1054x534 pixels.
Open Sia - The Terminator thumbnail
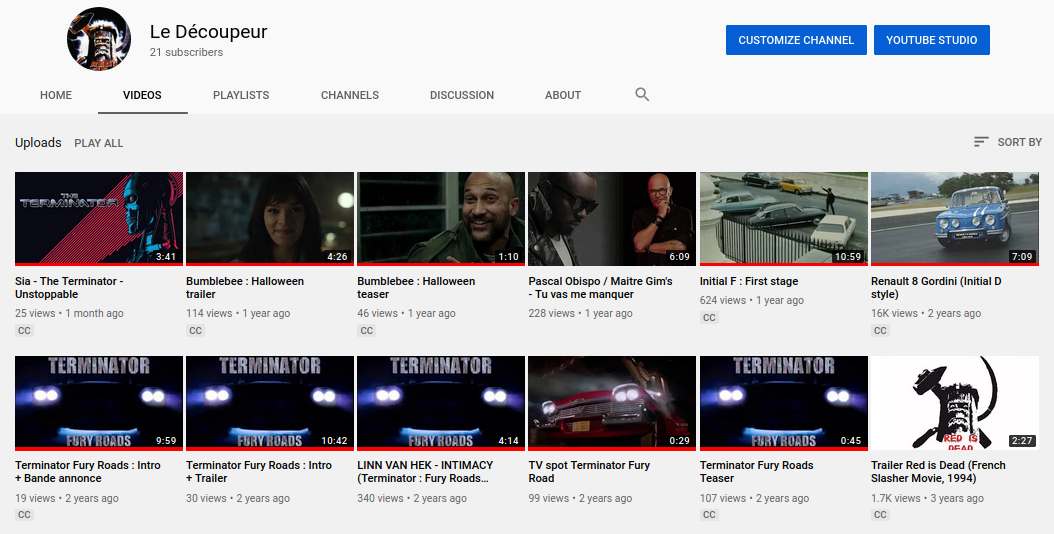click(99, 219)
